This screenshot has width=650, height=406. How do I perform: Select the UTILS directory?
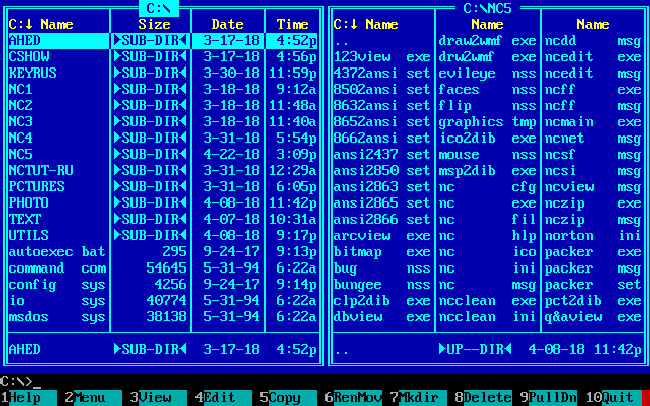click(163, 235)
